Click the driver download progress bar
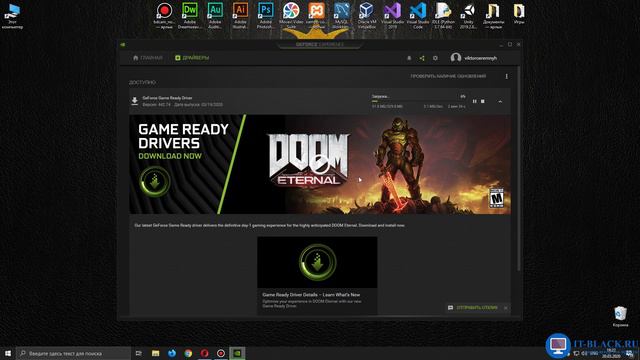 [x=418, y=101]
